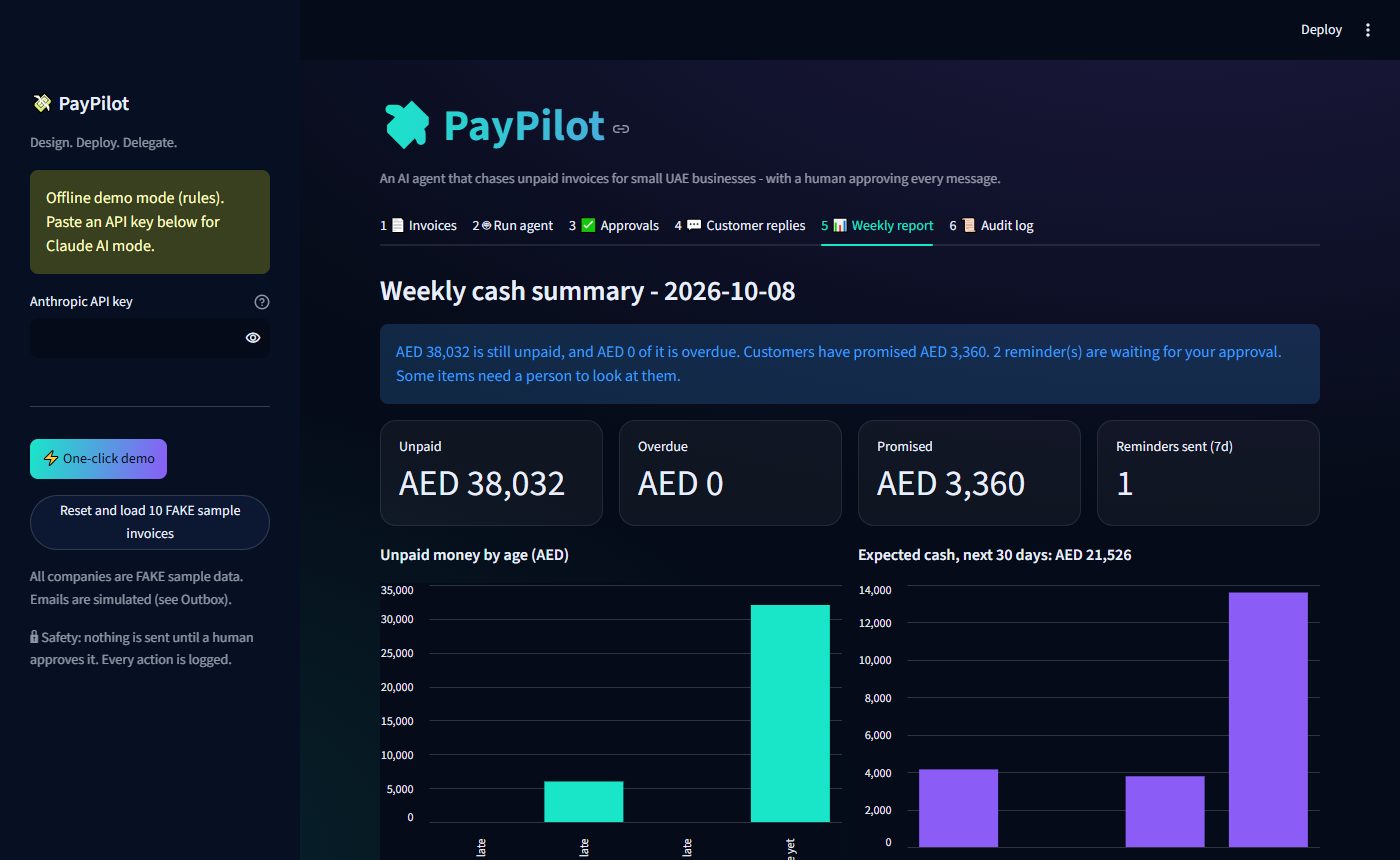Image resolution: width=1400 pixels, height=860 pixels.
Task: Click 'Design. Deploy. Delegate.' tagline
Action: [x=103, y=143]
